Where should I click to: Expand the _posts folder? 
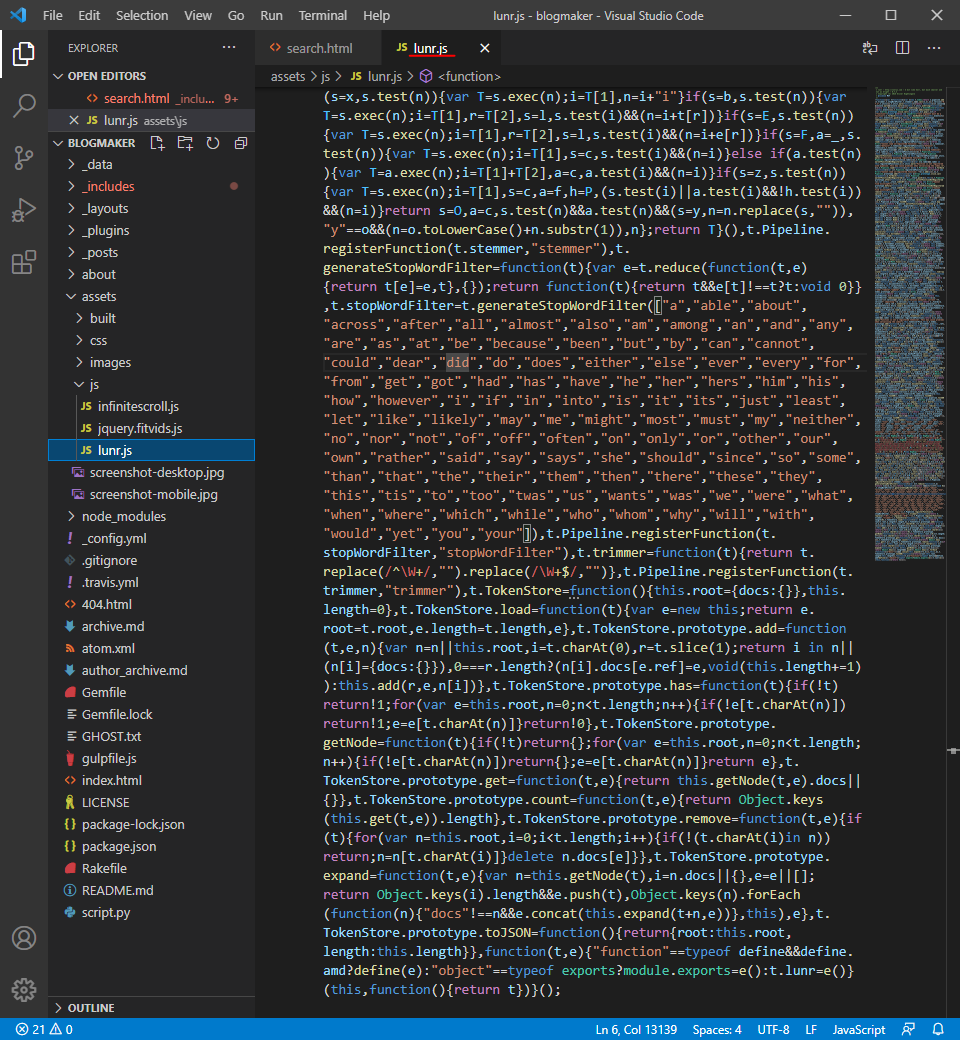[x=151, y=252]
